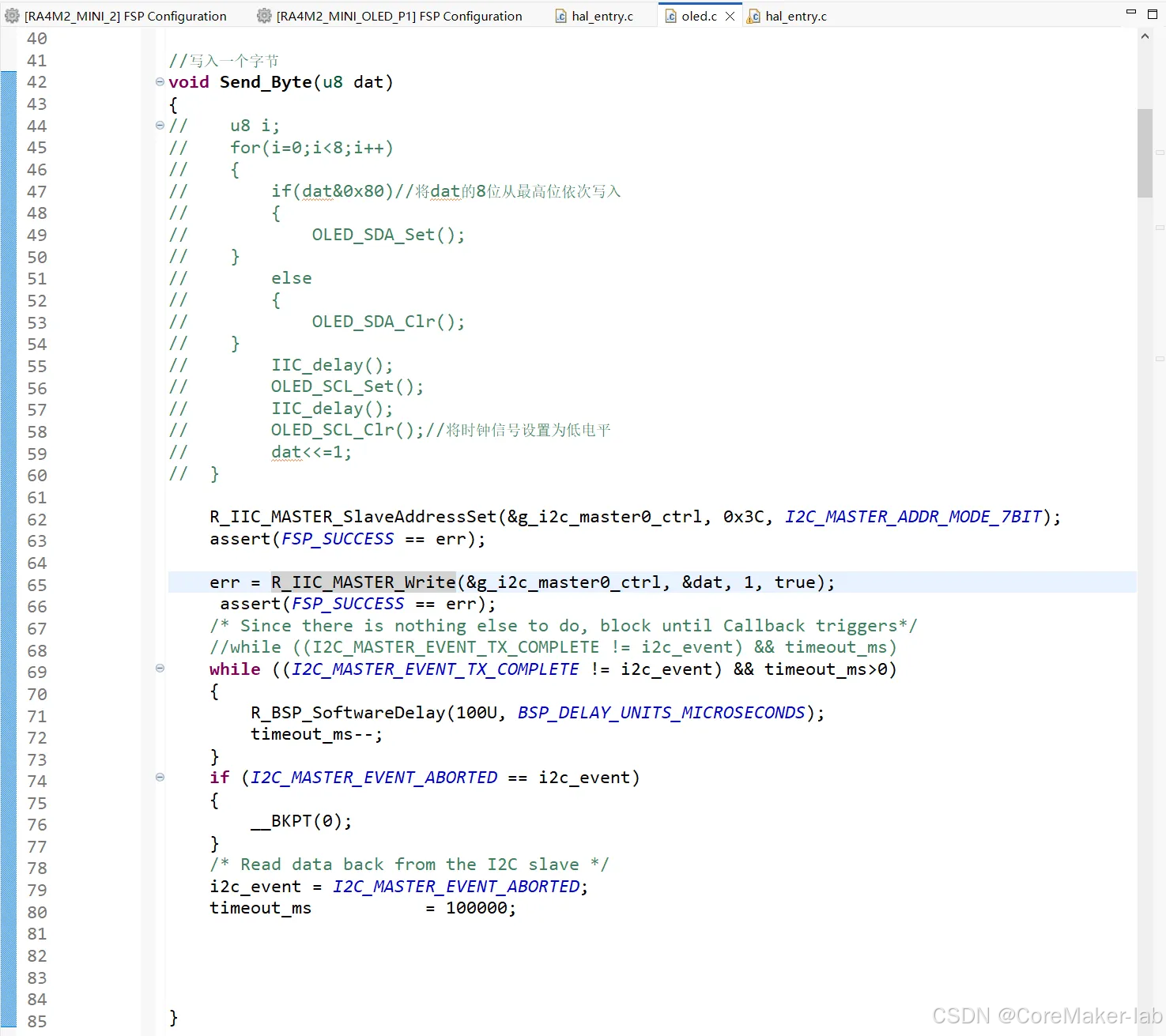Click on R_IIC_MASTER_SlaveAddressSet call
Screen dimensions: 1166x1036
(x=353, y=517)
